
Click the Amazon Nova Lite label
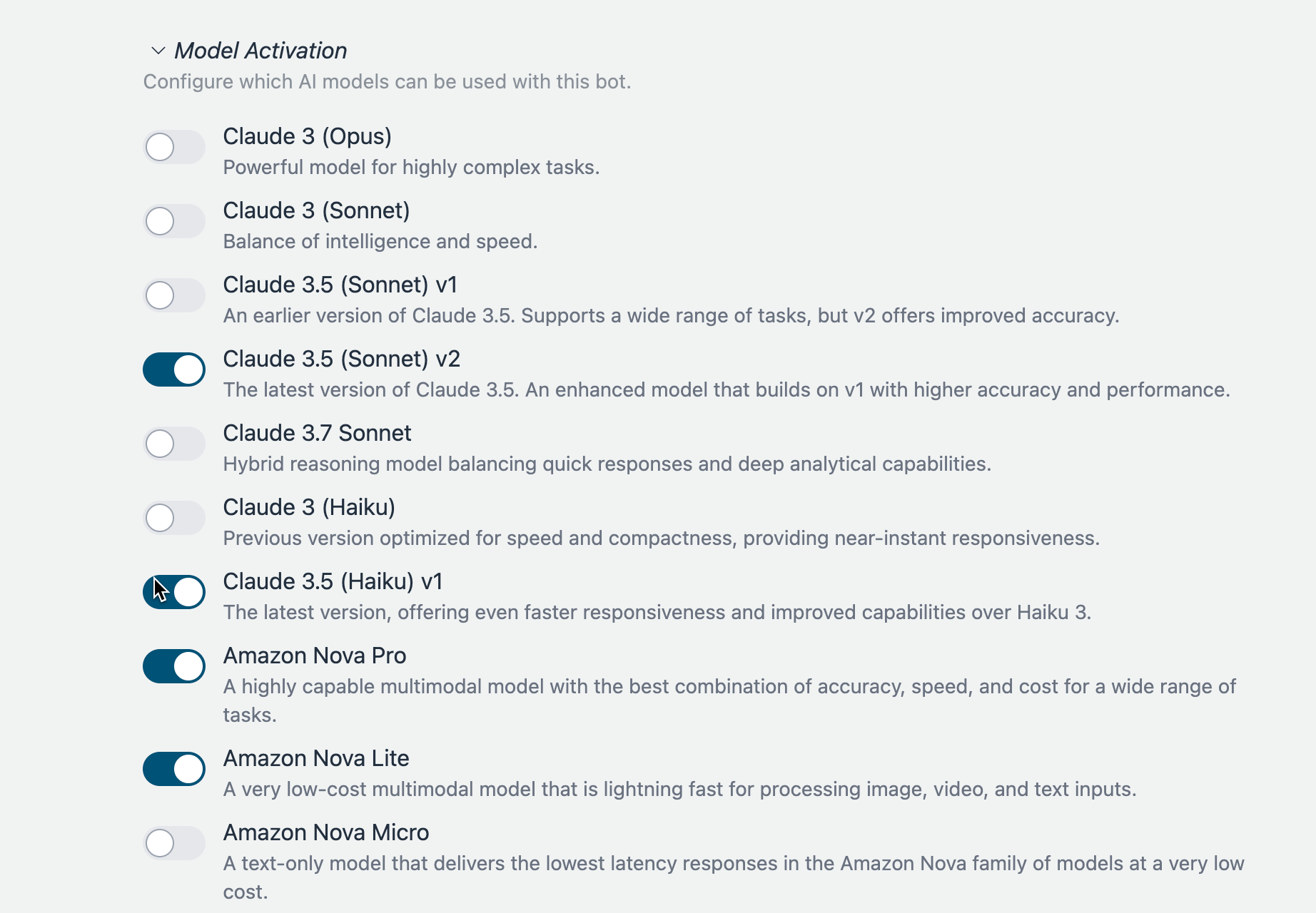click(x=316, y=758)
